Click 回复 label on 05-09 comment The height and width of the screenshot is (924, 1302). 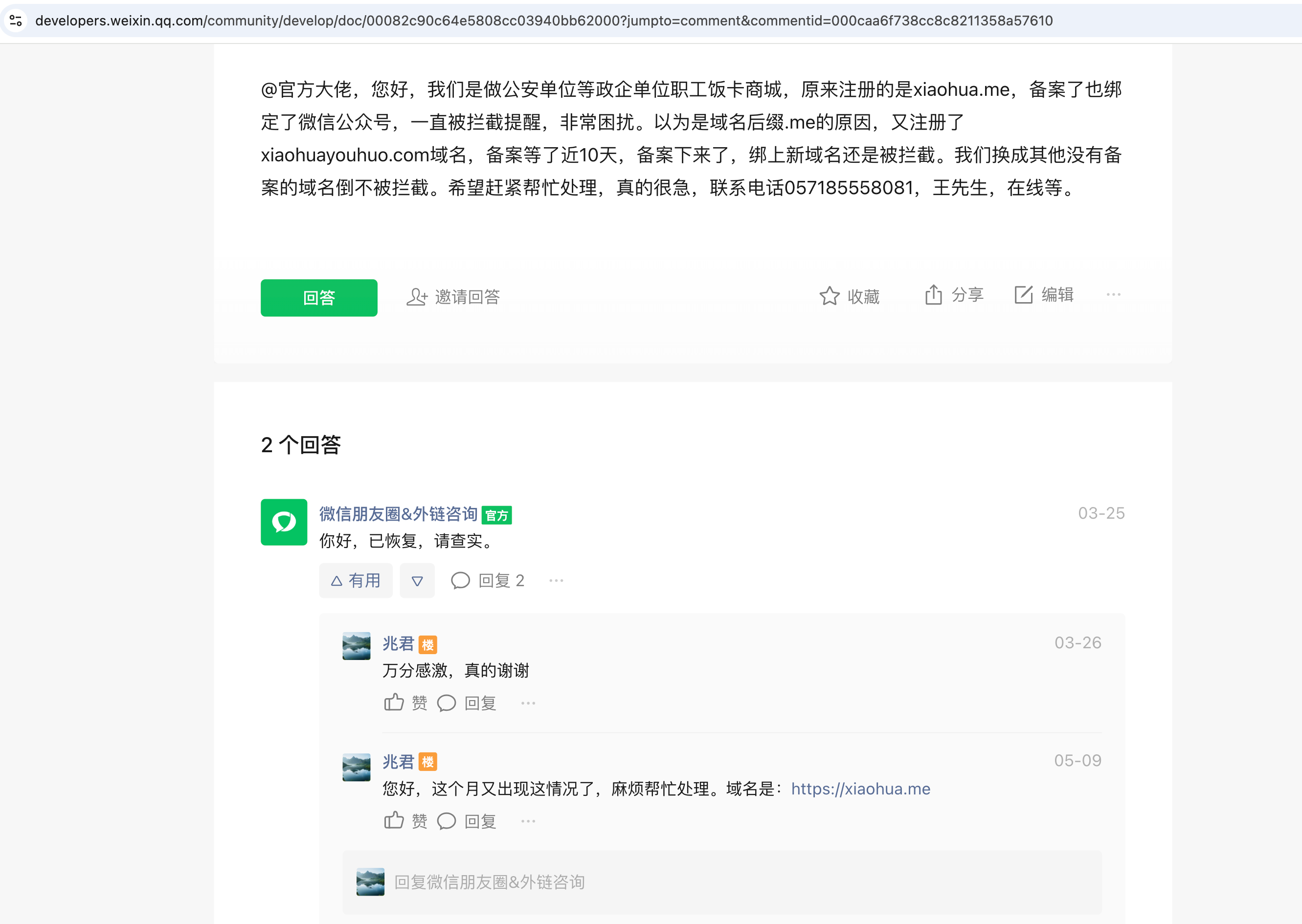[x=480, y=821]
